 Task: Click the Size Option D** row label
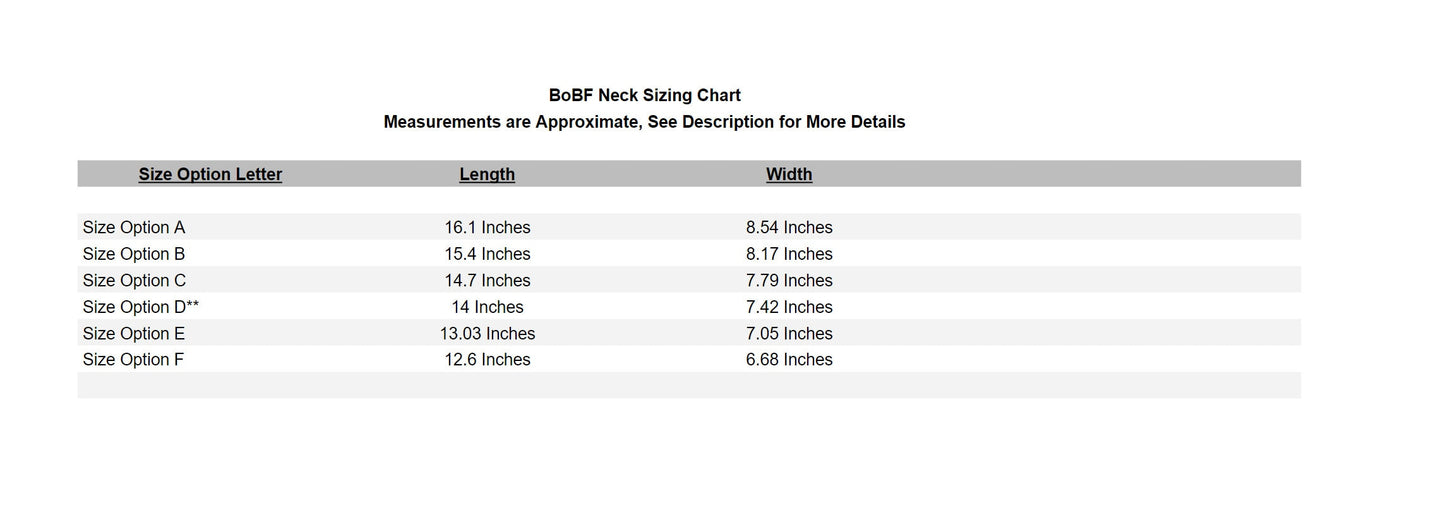point(141,307)
